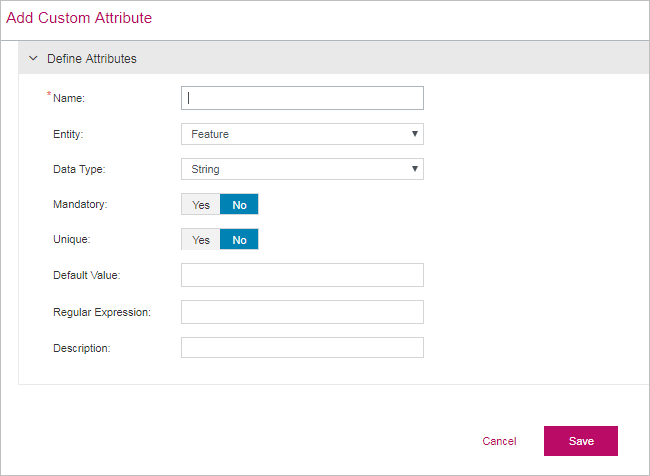
Task: Select the Description text field
Action: click(302, 348)
